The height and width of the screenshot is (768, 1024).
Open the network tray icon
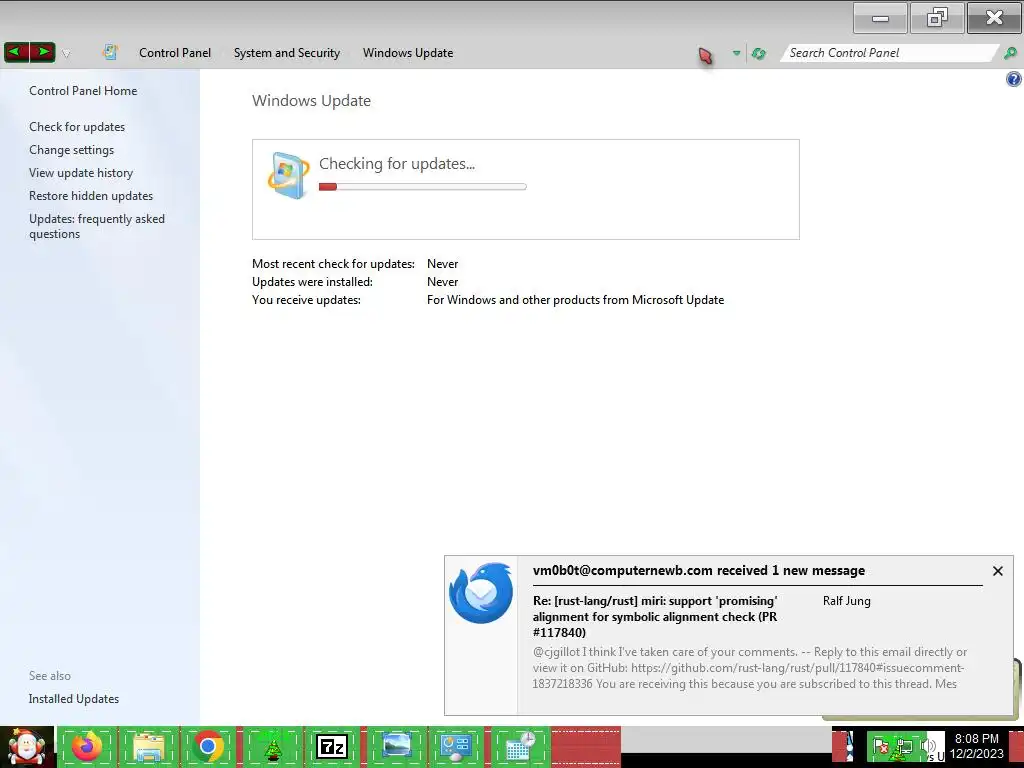[904, 746]
